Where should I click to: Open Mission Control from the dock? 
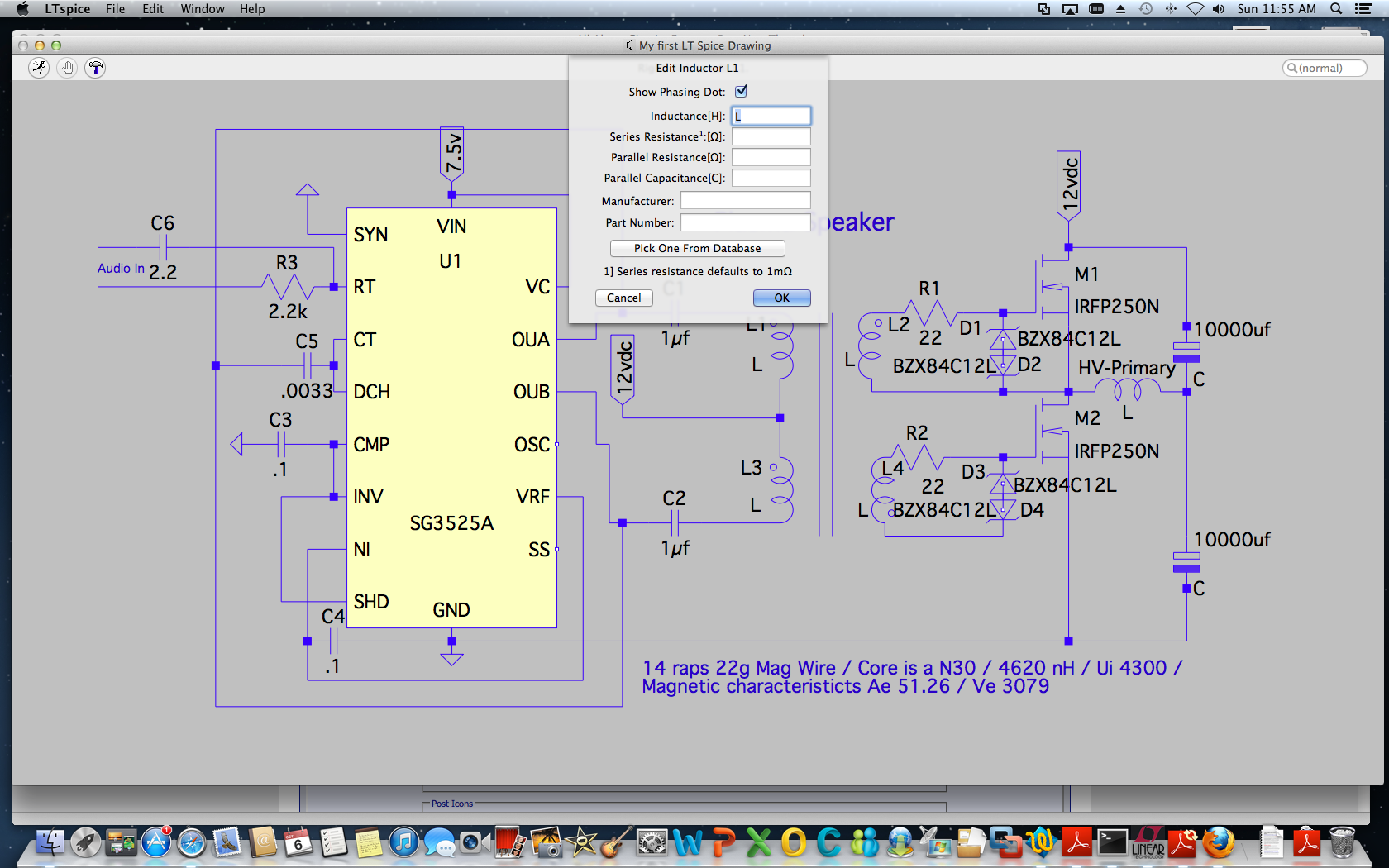(122, 842)
